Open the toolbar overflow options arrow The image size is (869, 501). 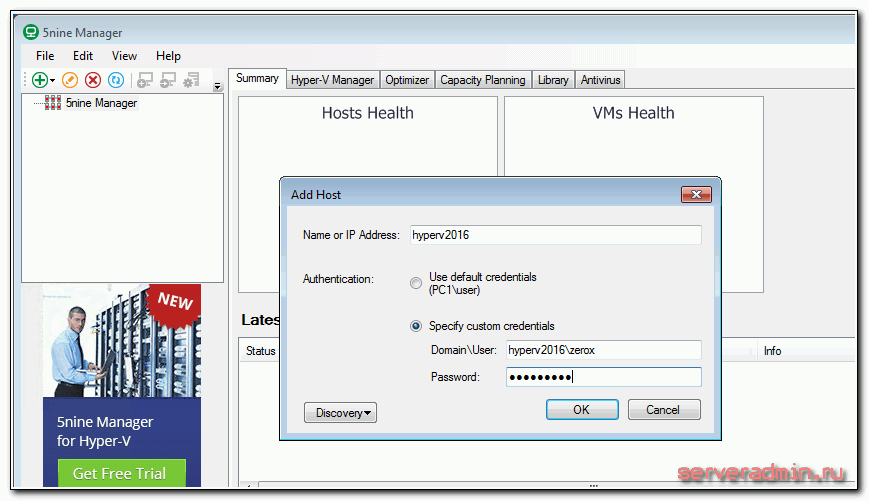(x=218, y=86)
